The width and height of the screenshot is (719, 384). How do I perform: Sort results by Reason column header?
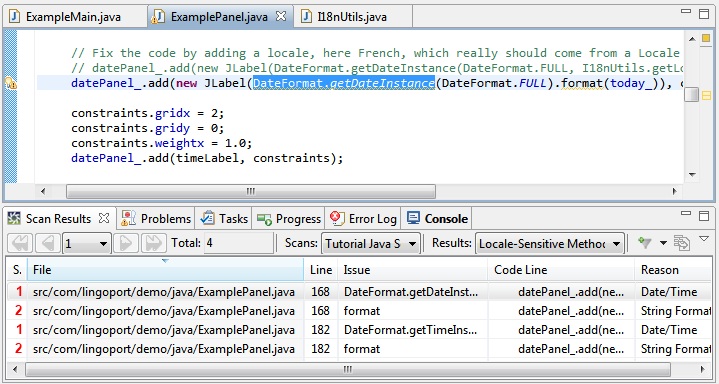pyautogui.click(x=673, y=270)
